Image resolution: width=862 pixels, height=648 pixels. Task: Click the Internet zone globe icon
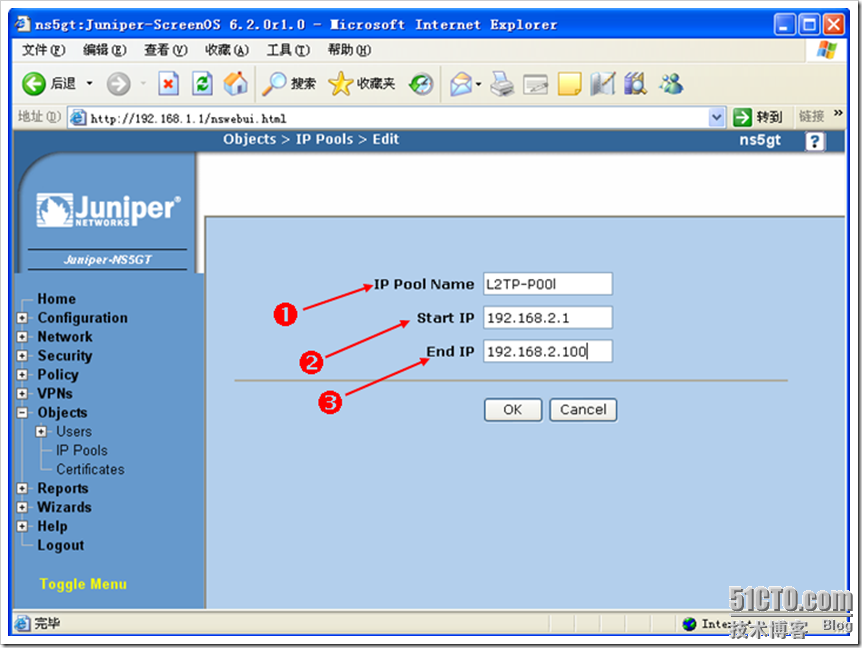(x=689, y=624)
